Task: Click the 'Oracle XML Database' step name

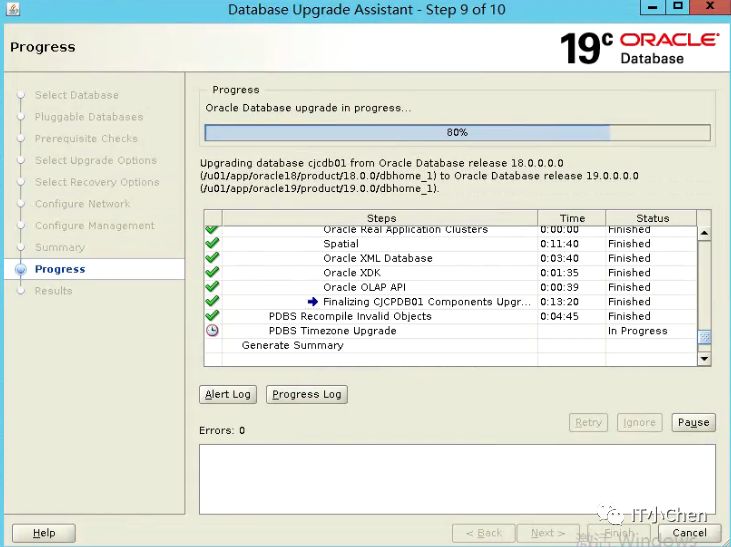Action: (x=378, y=258)
